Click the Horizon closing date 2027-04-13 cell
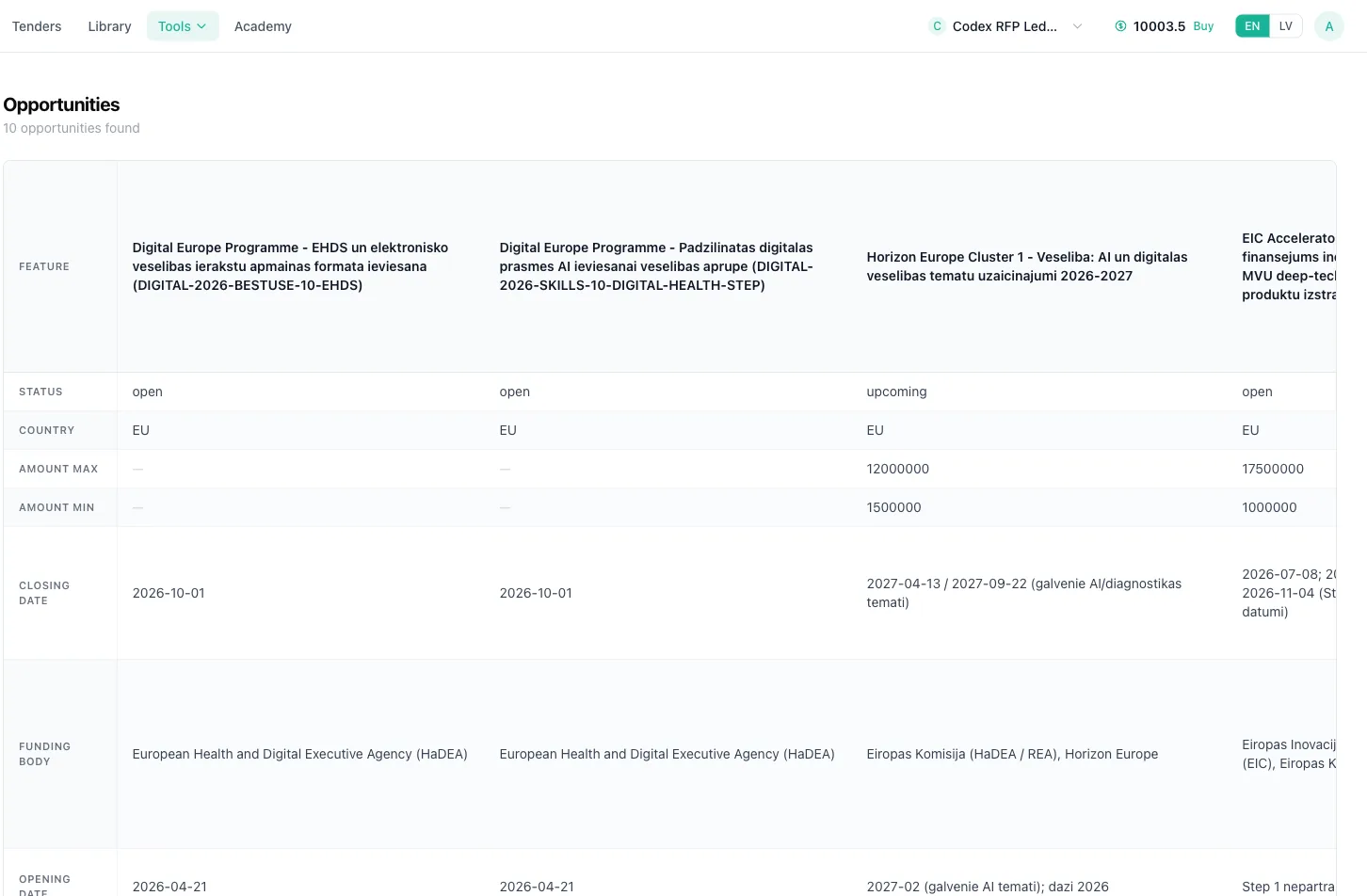The height and width of the screenshot is (896, 1367). [x=1024, y=593]
